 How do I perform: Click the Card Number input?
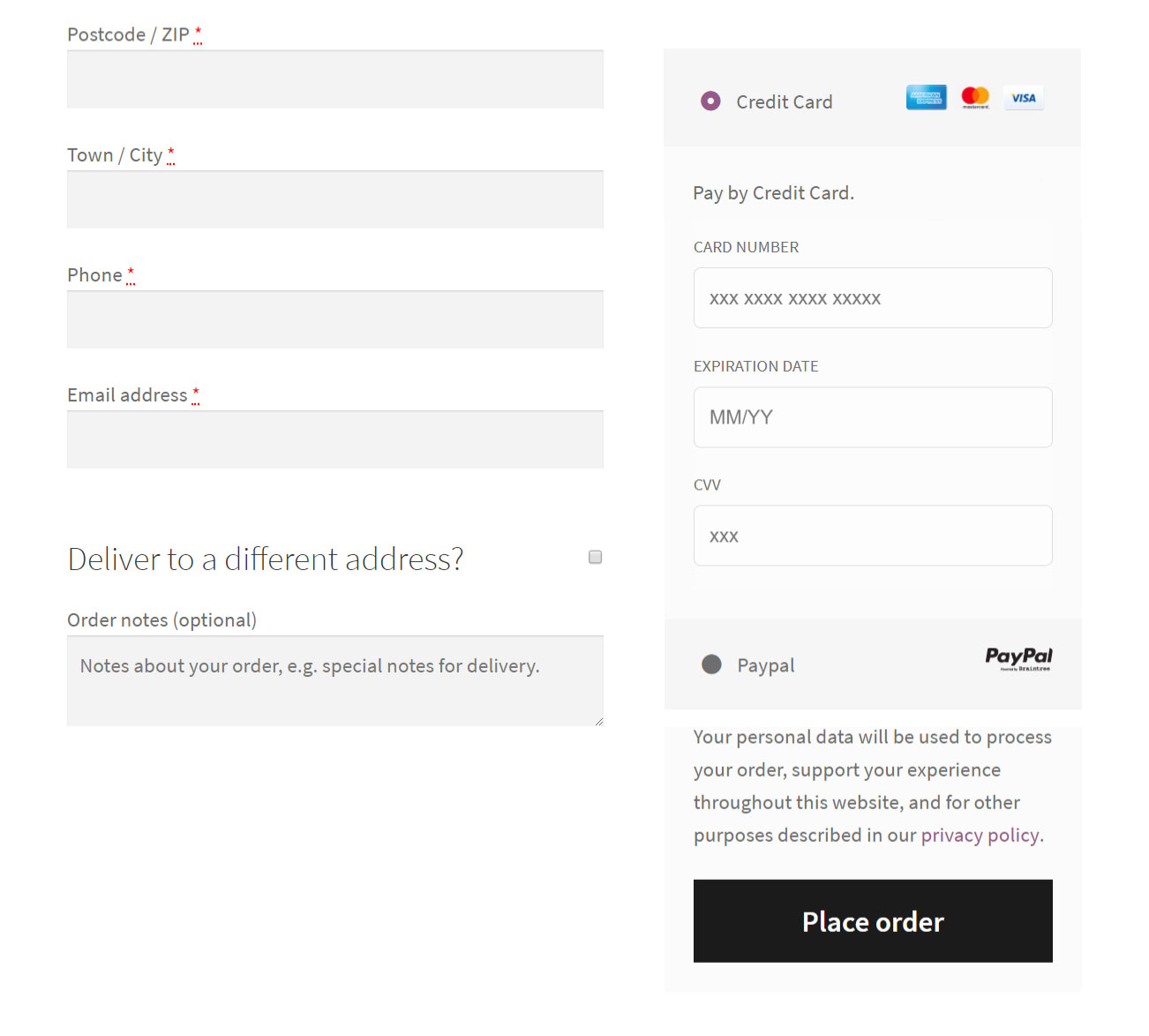(873, 298)
